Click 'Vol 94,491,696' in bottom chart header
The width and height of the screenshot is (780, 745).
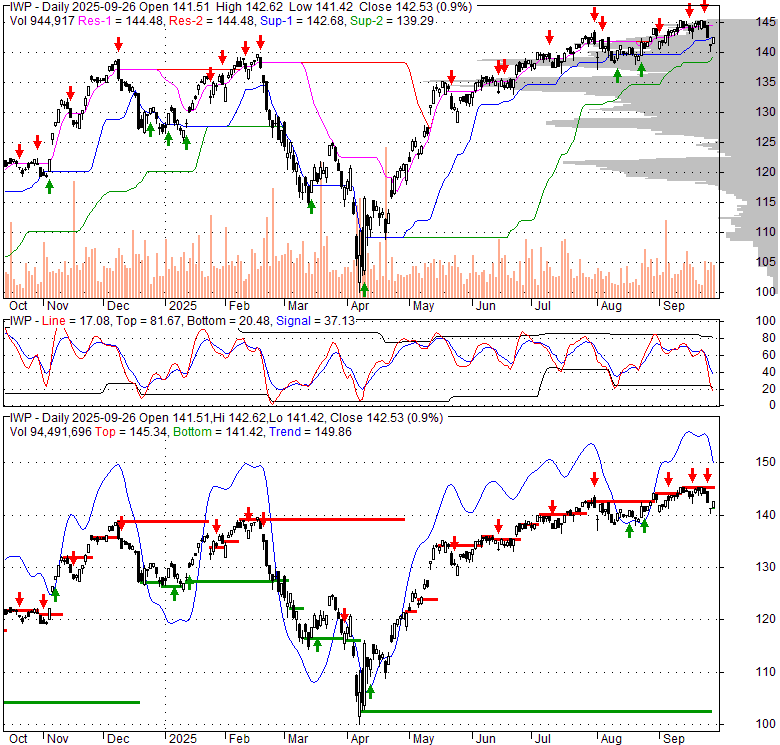(50, 432)
